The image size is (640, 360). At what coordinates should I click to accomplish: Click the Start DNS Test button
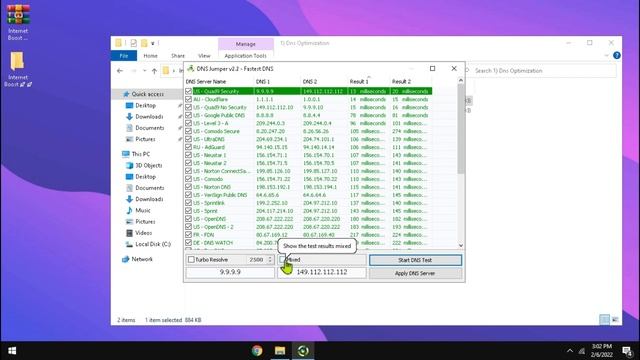point(415,260)
